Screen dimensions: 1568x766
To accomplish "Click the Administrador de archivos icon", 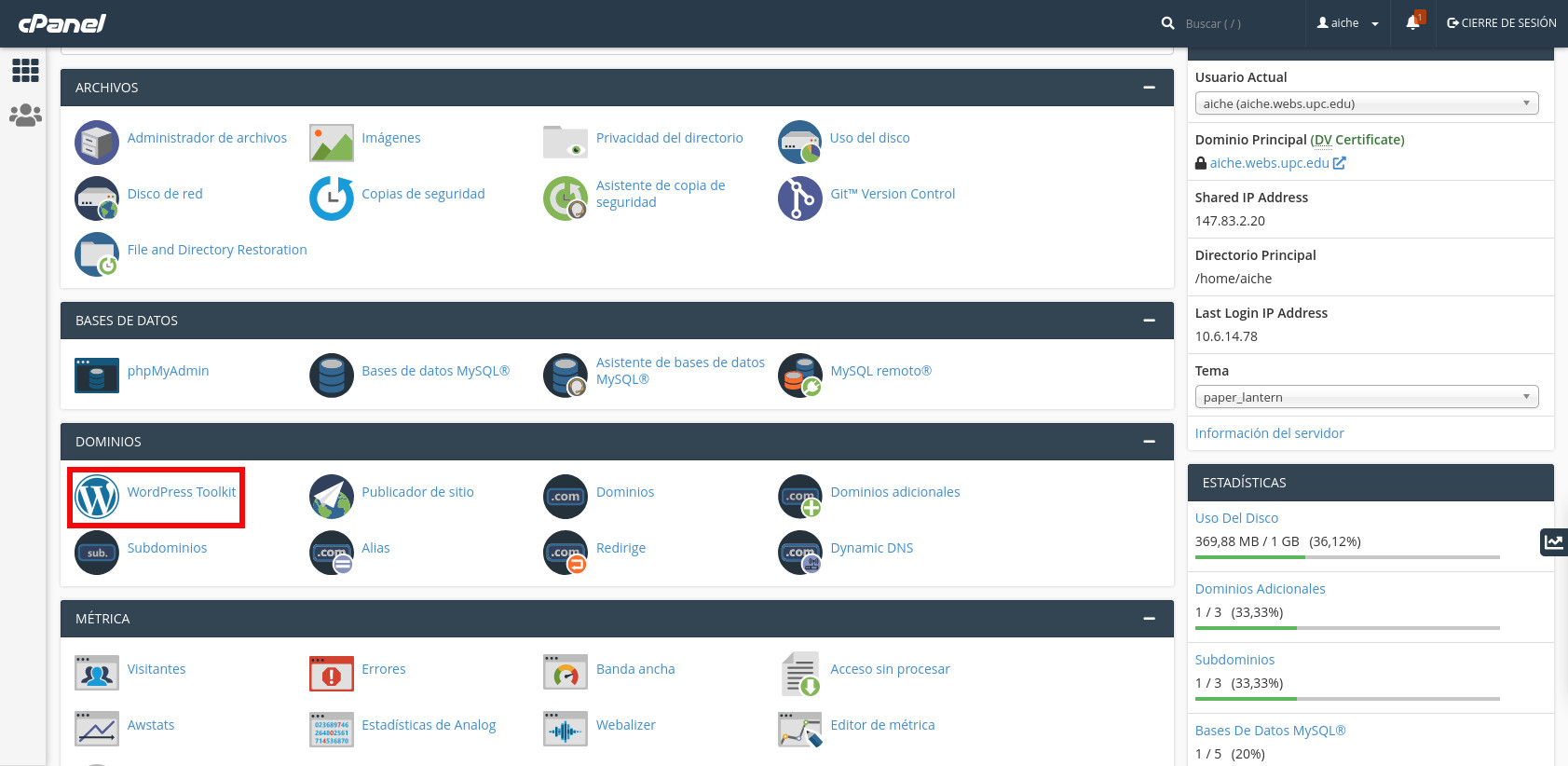I will click(97, 142).
